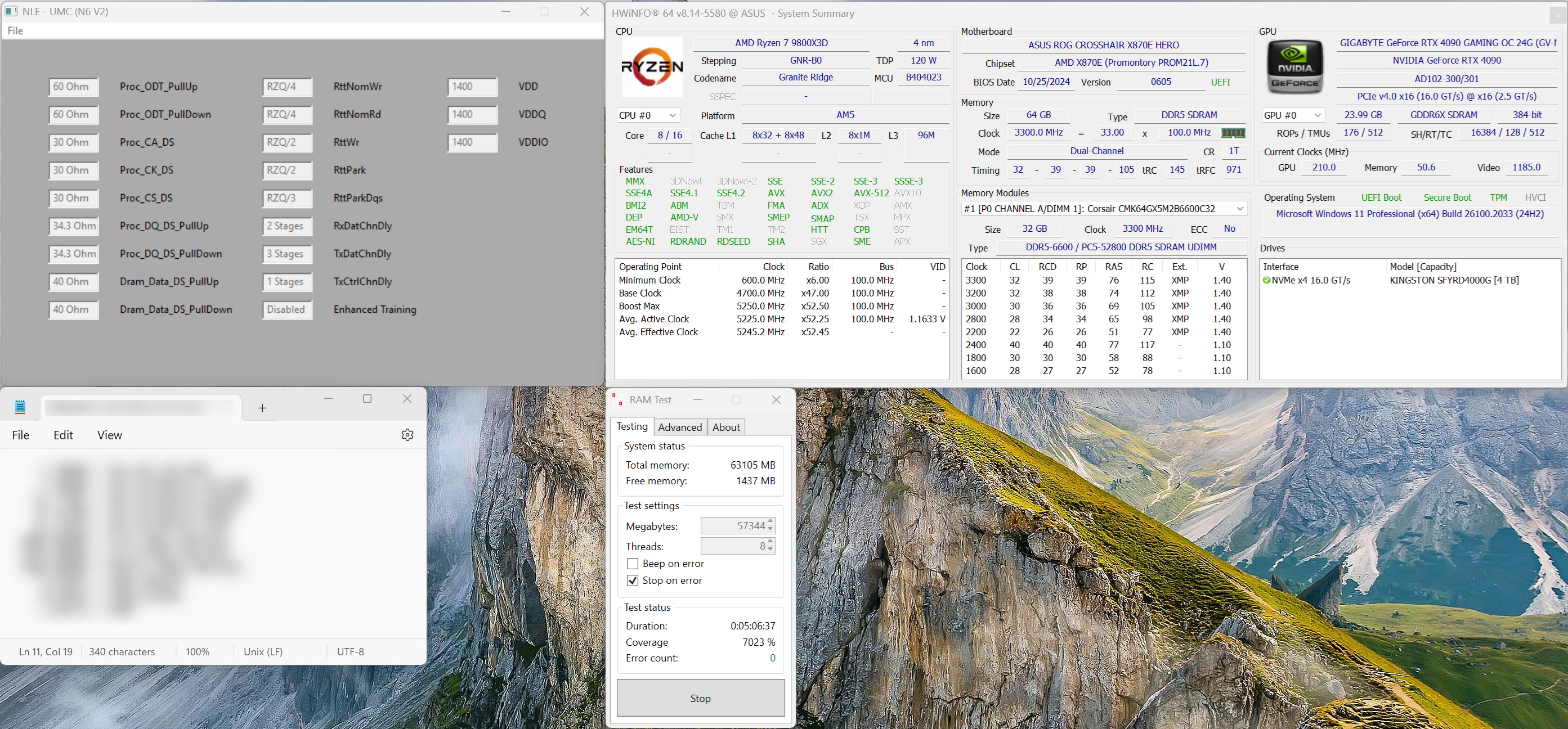
Task: Uncheck the Stop on error checkbox
Action: (x=633, y=580)
